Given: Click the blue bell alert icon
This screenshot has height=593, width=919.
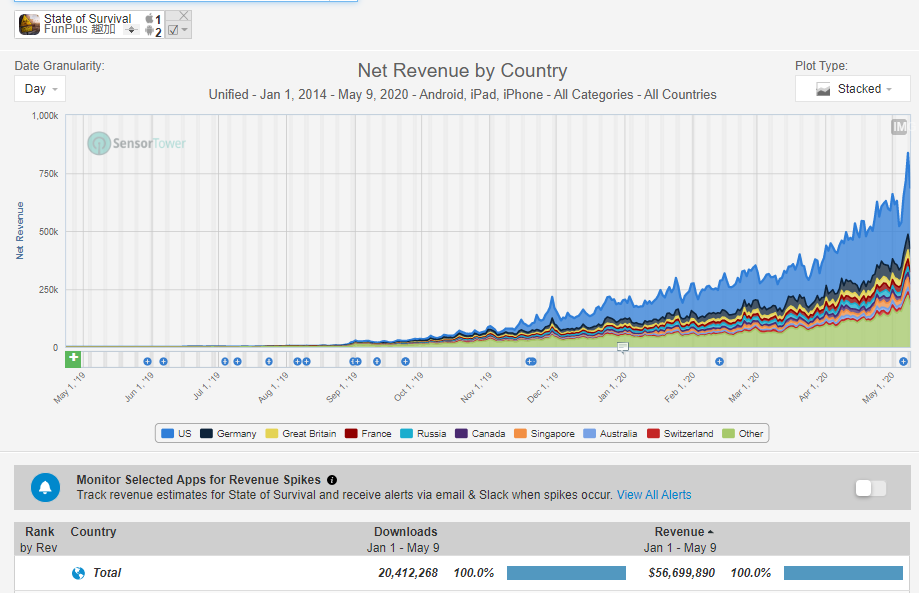Looking at the screenshot, I should tap(45, 487).
